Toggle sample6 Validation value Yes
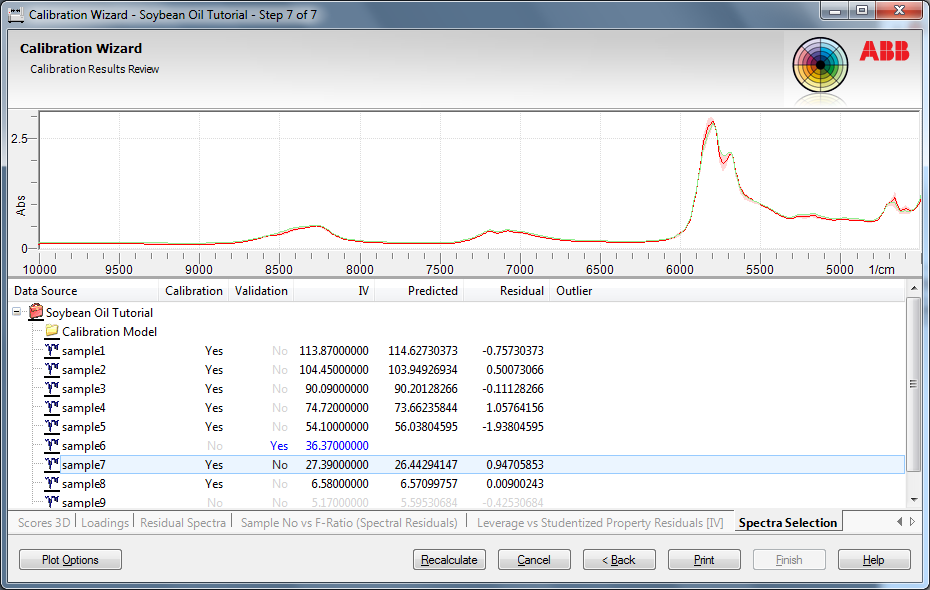Image resolution: width=930 pixels, height=590 pixels. [279, 446]
